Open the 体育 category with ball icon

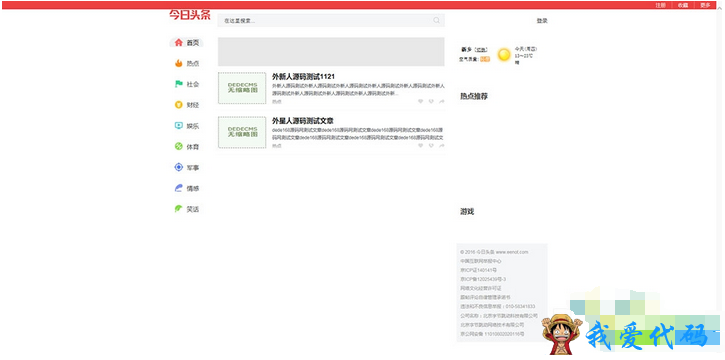(x=186, y=146)
